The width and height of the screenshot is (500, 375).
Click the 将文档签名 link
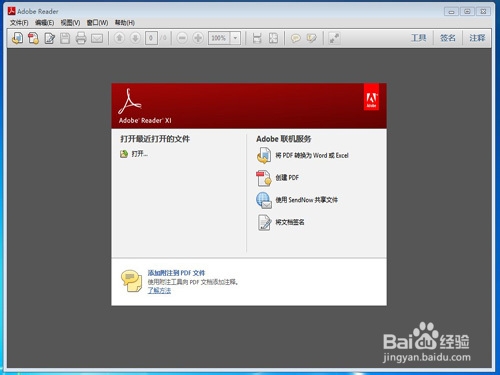[x=290, y=222]
